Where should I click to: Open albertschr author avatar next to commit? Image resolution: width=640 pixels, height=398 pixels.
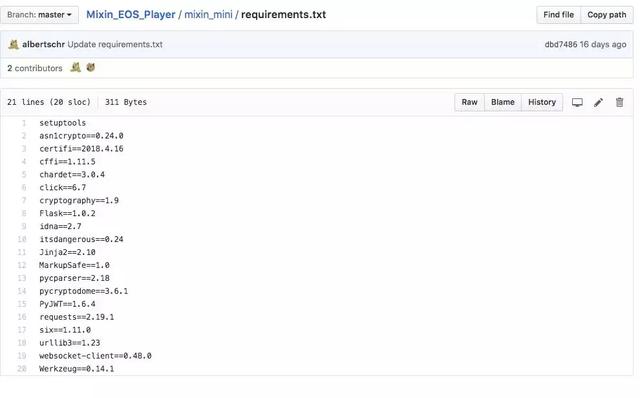tap(13, 44)
